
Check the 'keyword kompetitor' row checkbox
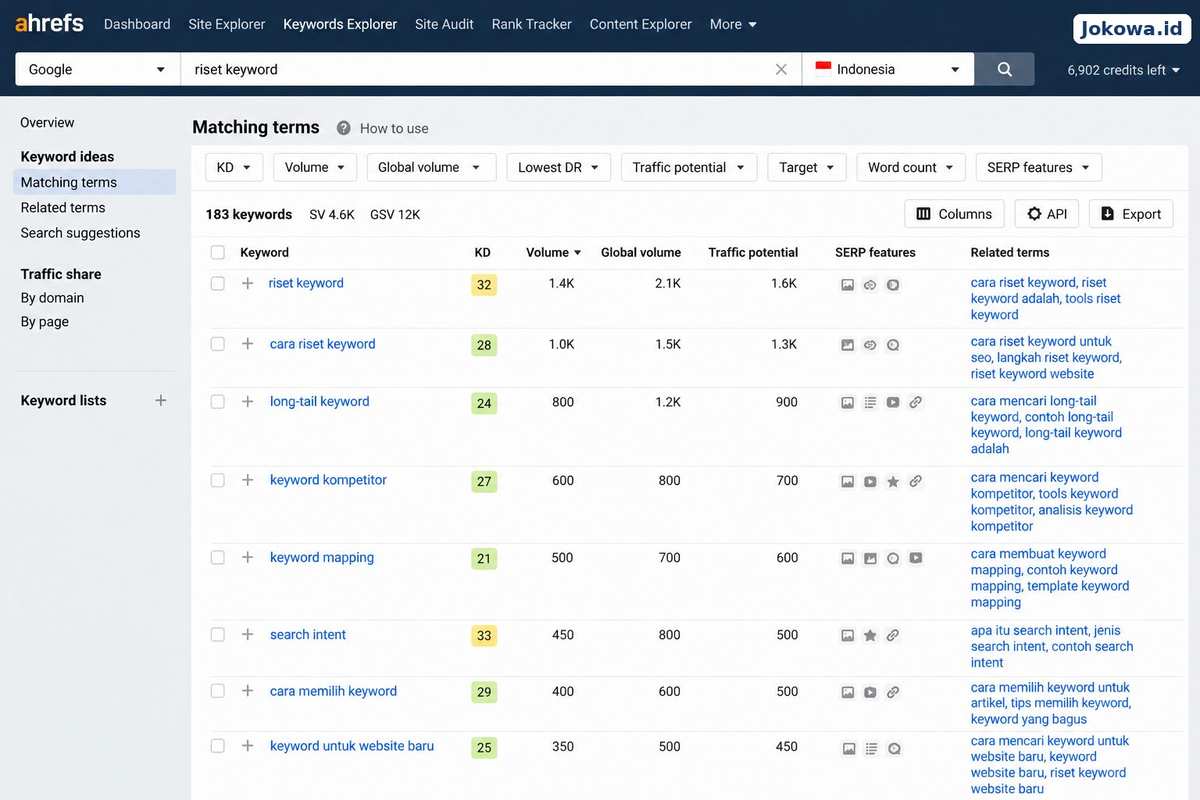click(x=217, y=480)
